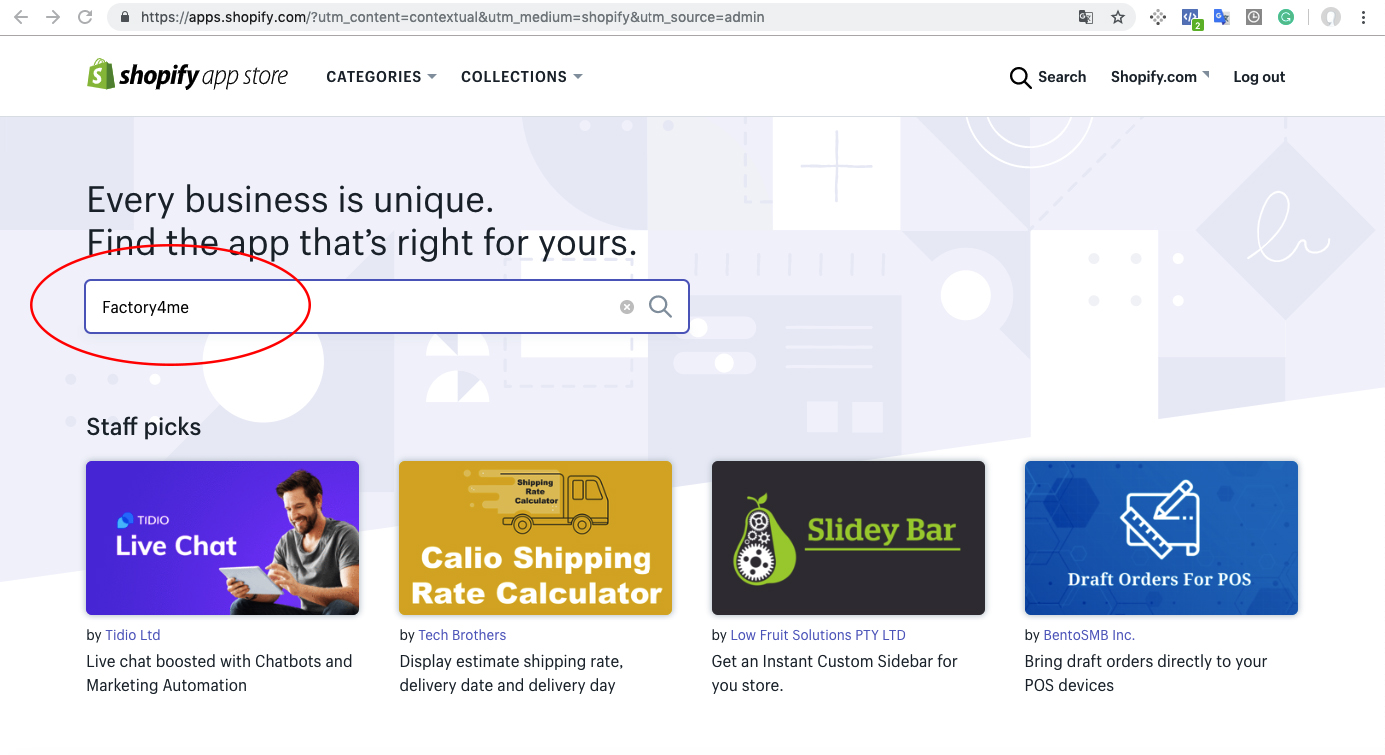Viewport: 1385px width, 755px height.
Task: Go forward in browser history
Action: (53, 17)
